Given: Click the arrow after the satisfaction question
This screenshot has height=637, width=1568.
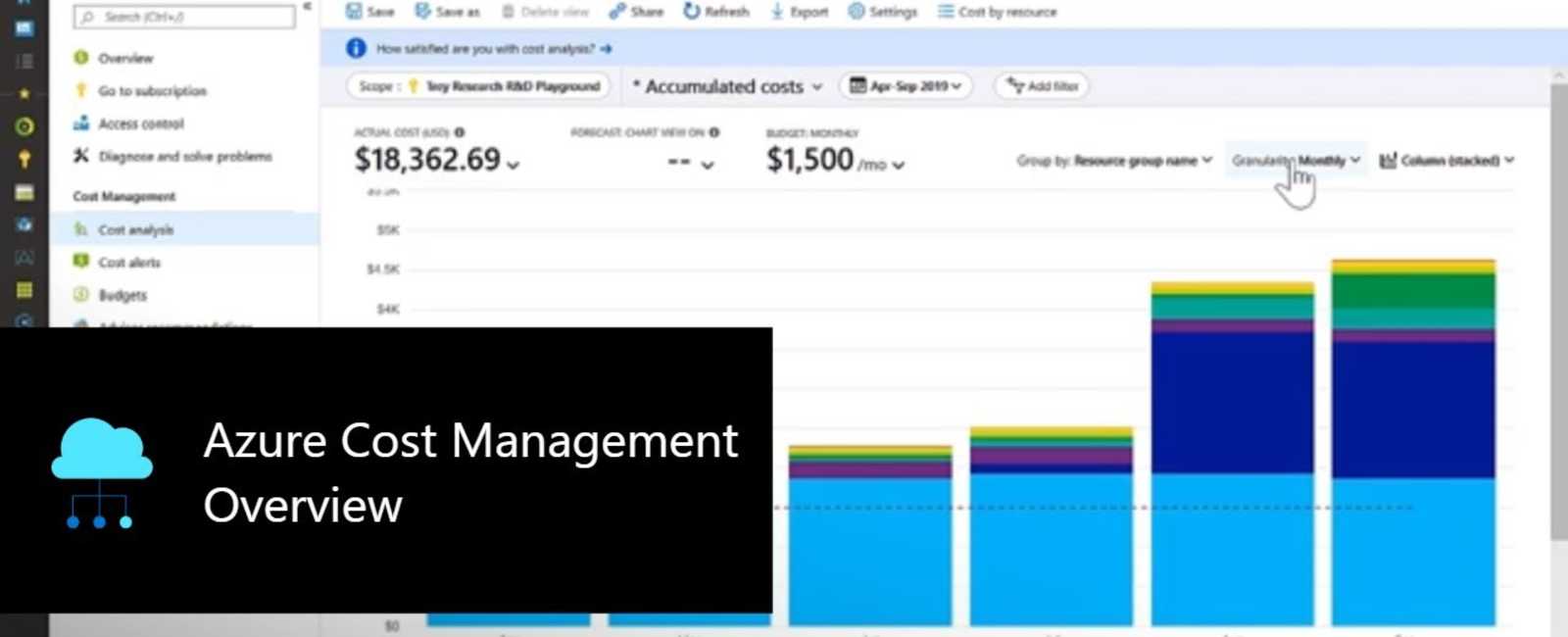Looking at the screenshot, I should (x=606, y=48).
